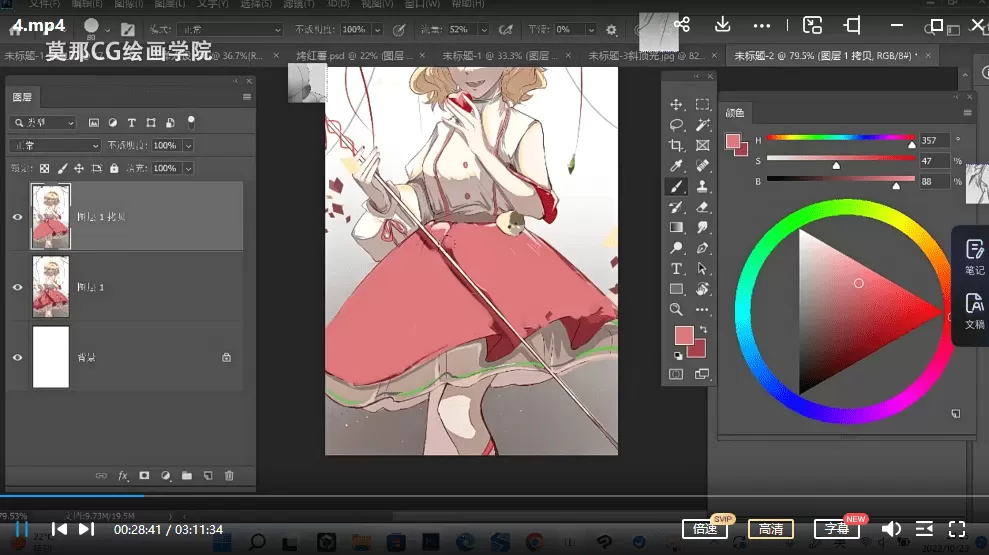Open the layer filter type dropdown
The image size is (989, 555).
pyautogui.click(x=43, y=122)
